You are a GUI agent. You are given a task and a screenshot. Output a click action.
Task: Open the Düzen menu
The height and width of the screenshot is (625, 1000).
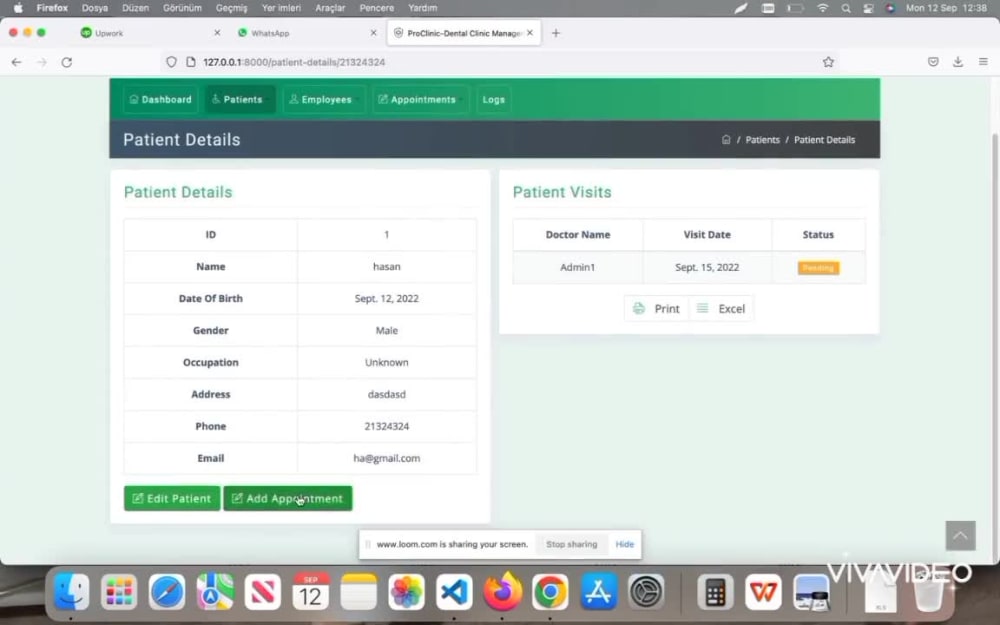click(x=135, y=8)
